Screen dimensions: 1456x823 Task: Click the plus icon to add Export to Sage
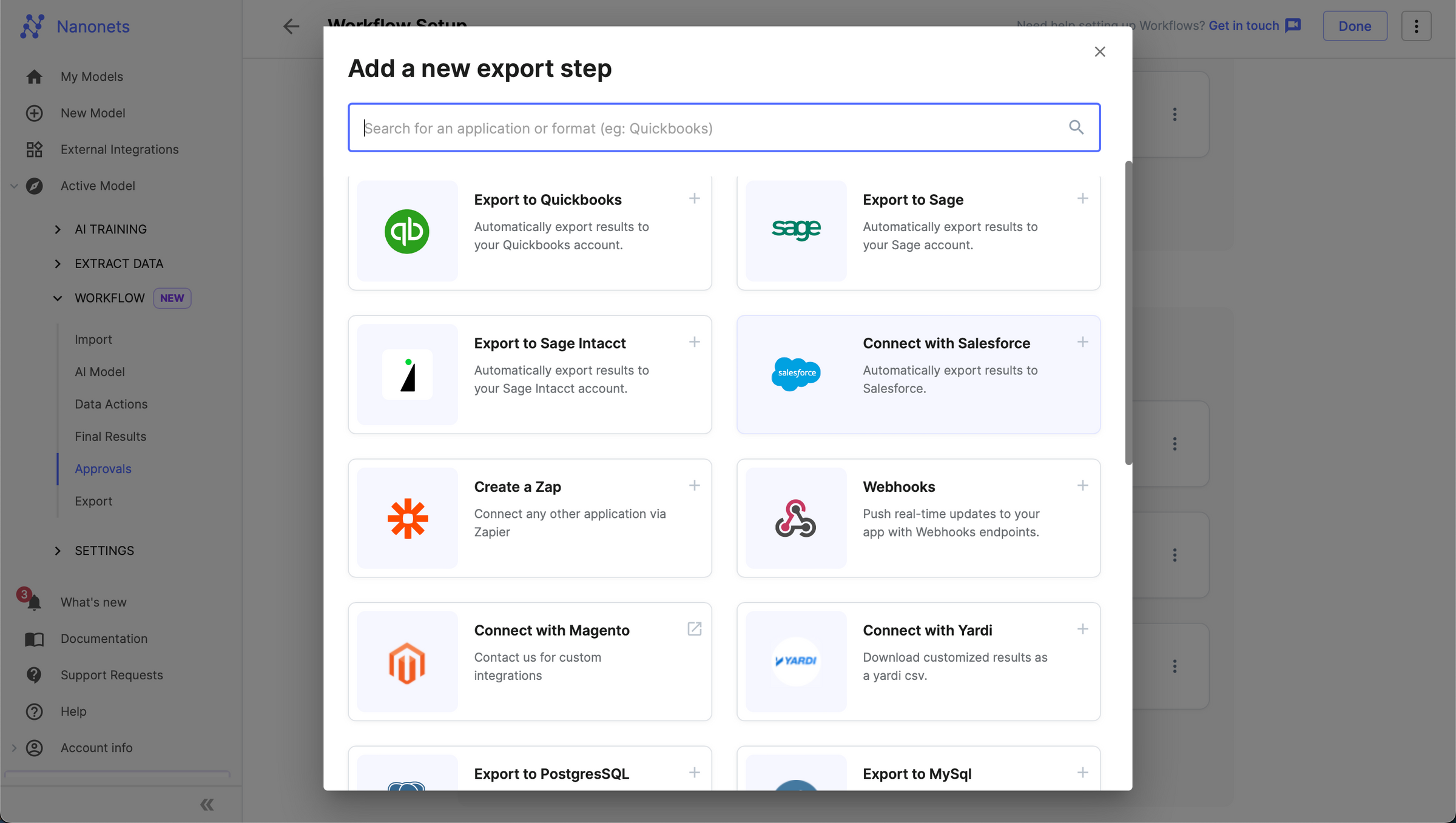[1083, 198]
